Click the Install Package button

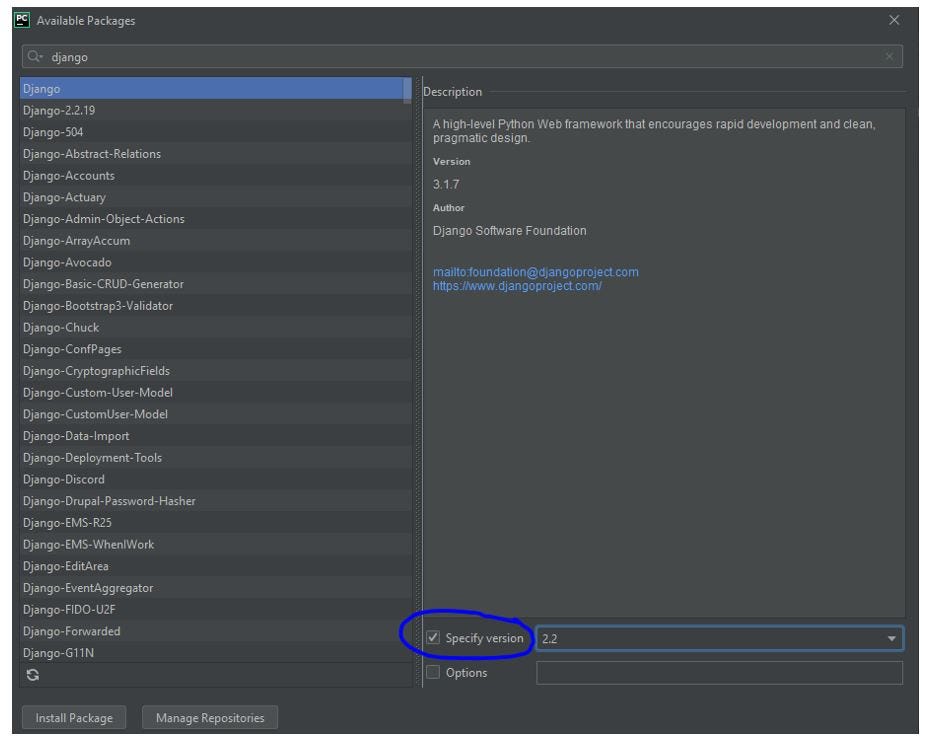click(76, 718)
